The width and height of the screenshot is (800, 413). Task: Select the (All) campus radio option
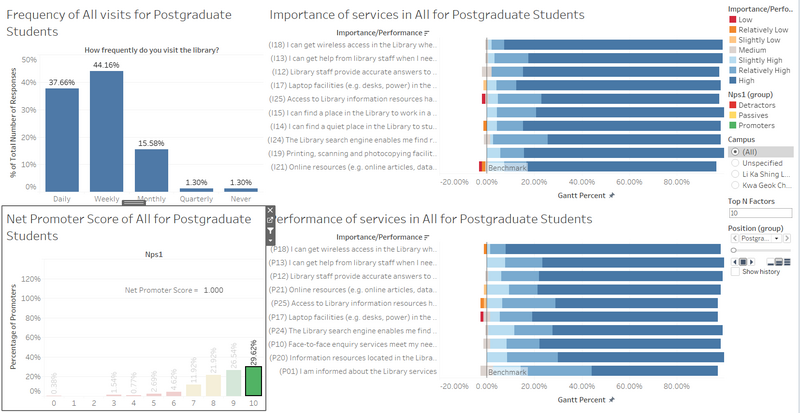tap(735, 152)
